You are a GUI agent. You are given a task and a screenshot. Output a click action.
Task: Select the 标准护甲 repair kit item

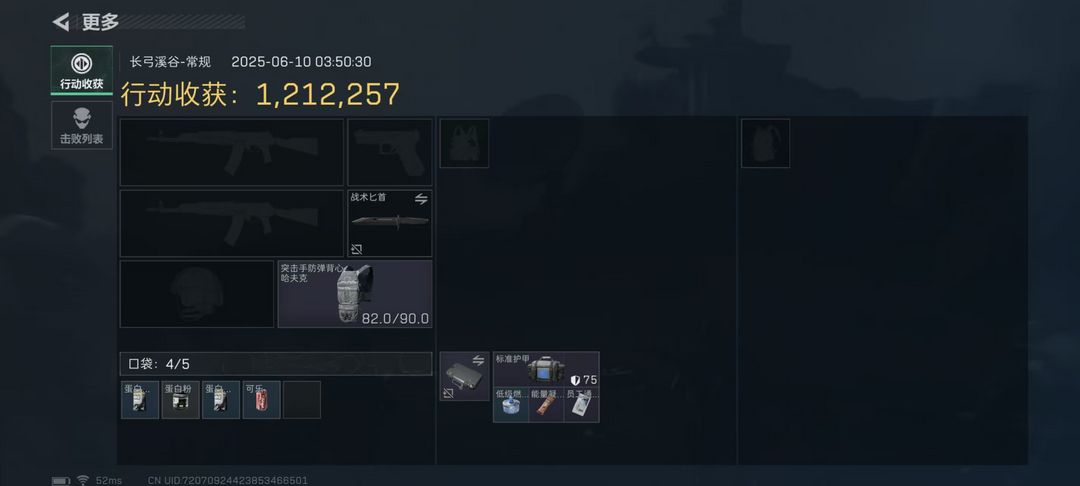coord(546,370)
